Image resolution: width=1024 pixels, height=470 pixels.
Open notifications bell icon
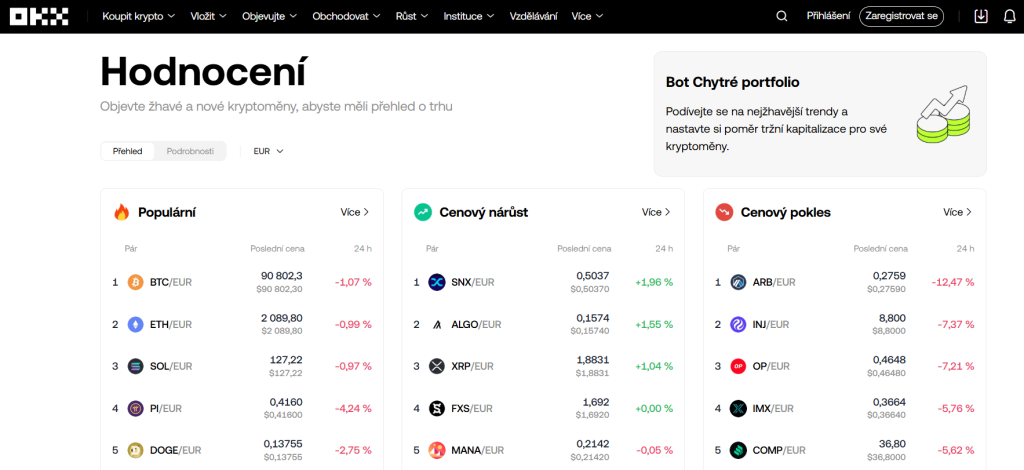[x=1008, y=16]
